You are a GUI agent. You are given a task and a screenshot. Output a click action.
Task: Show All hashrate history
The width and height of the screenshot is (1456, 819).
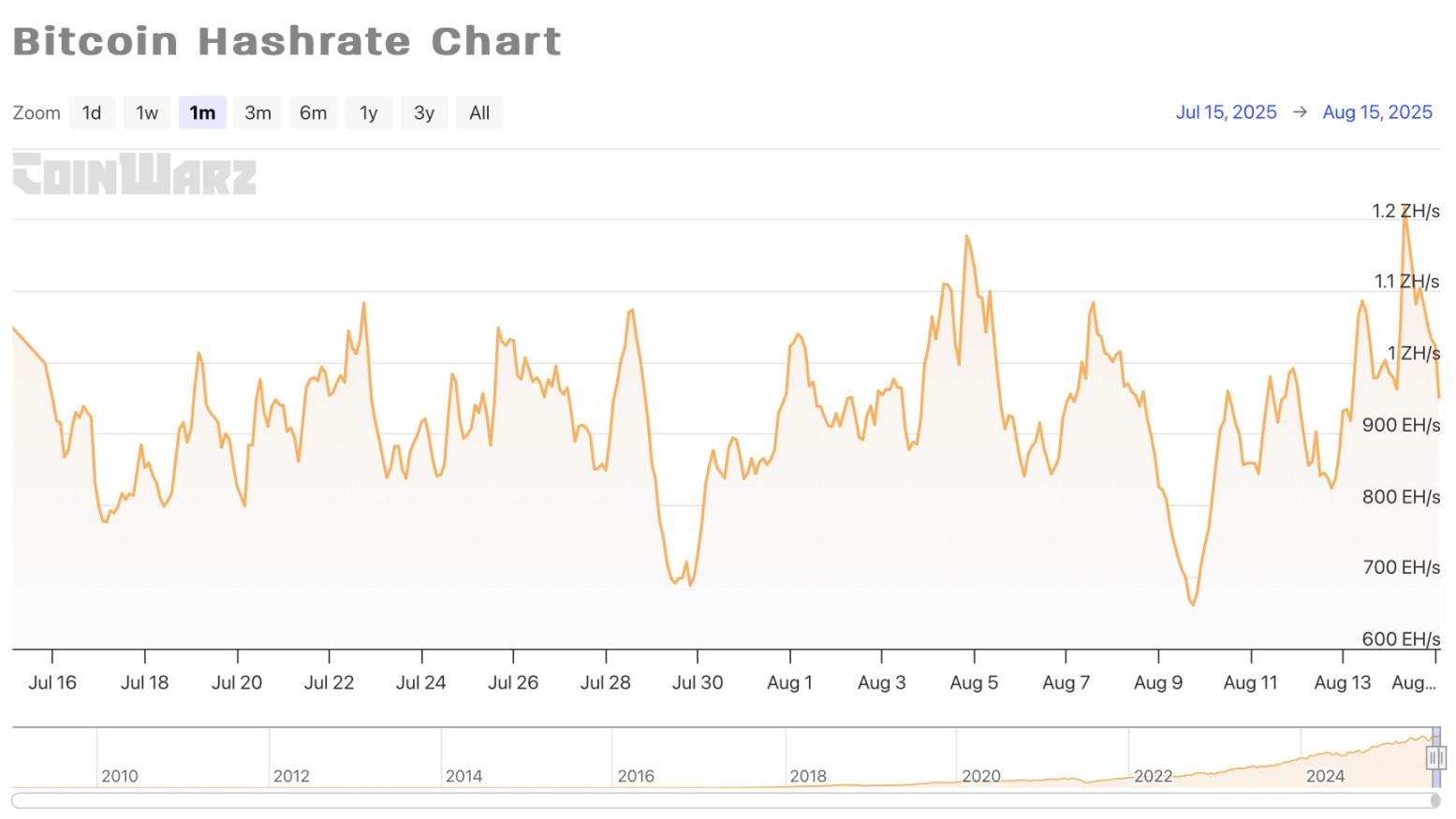(x=479, y=113)
